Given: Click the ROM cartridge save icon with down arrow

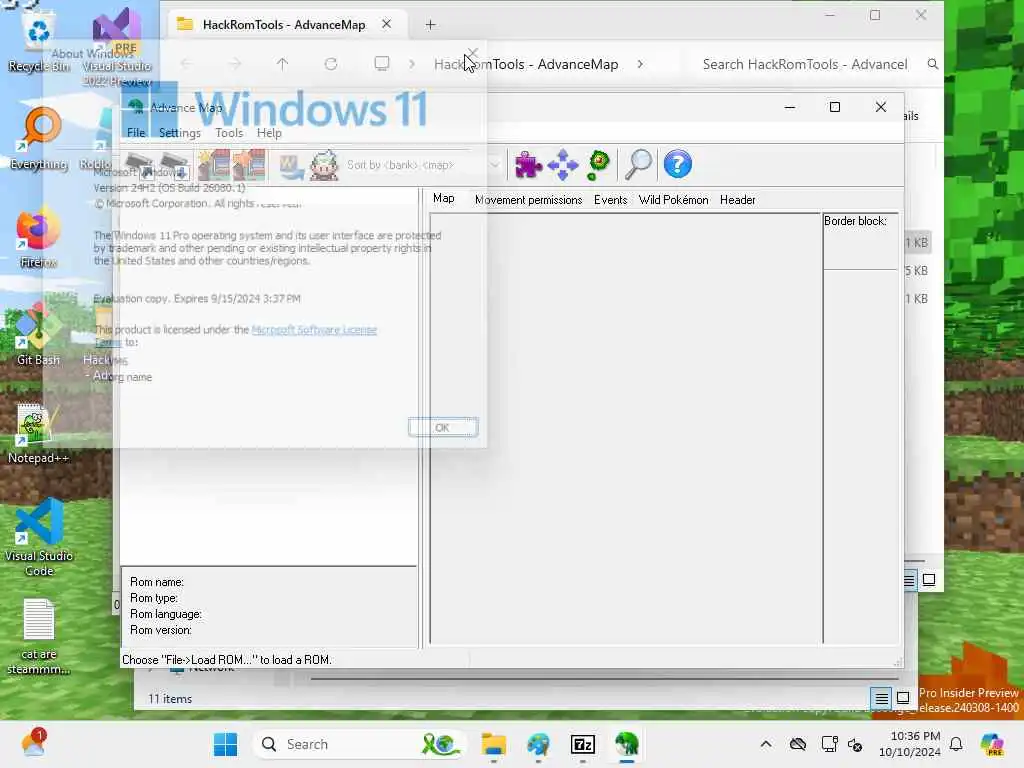Looking at the screenshot, I should pos(175,166).
